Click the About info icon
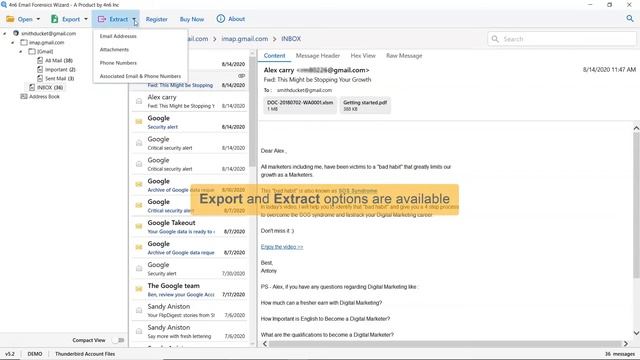The width and height of the screenshot is (640, 360). (x=220, y=19)
